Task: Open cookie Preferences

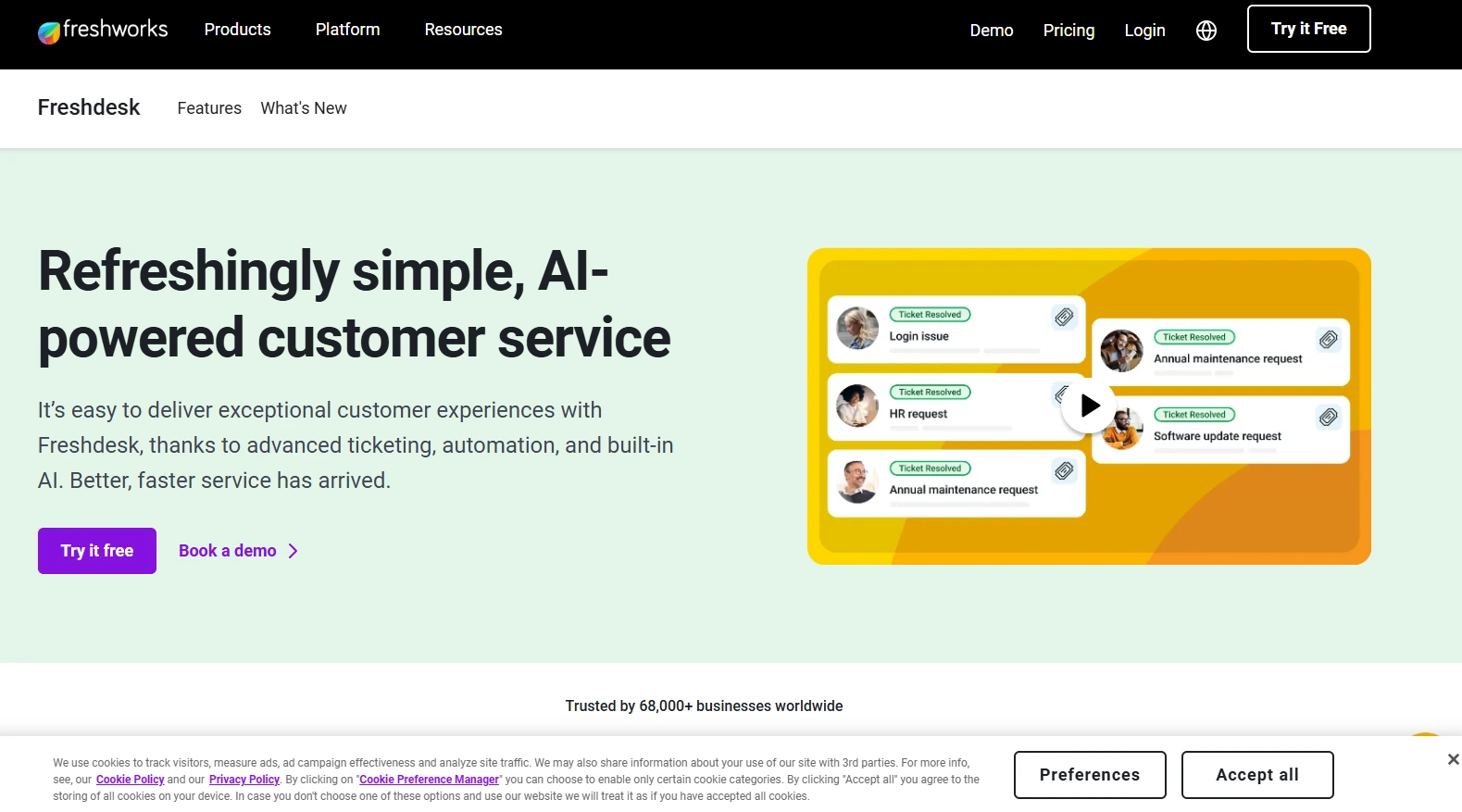Action: [1090, 775]
